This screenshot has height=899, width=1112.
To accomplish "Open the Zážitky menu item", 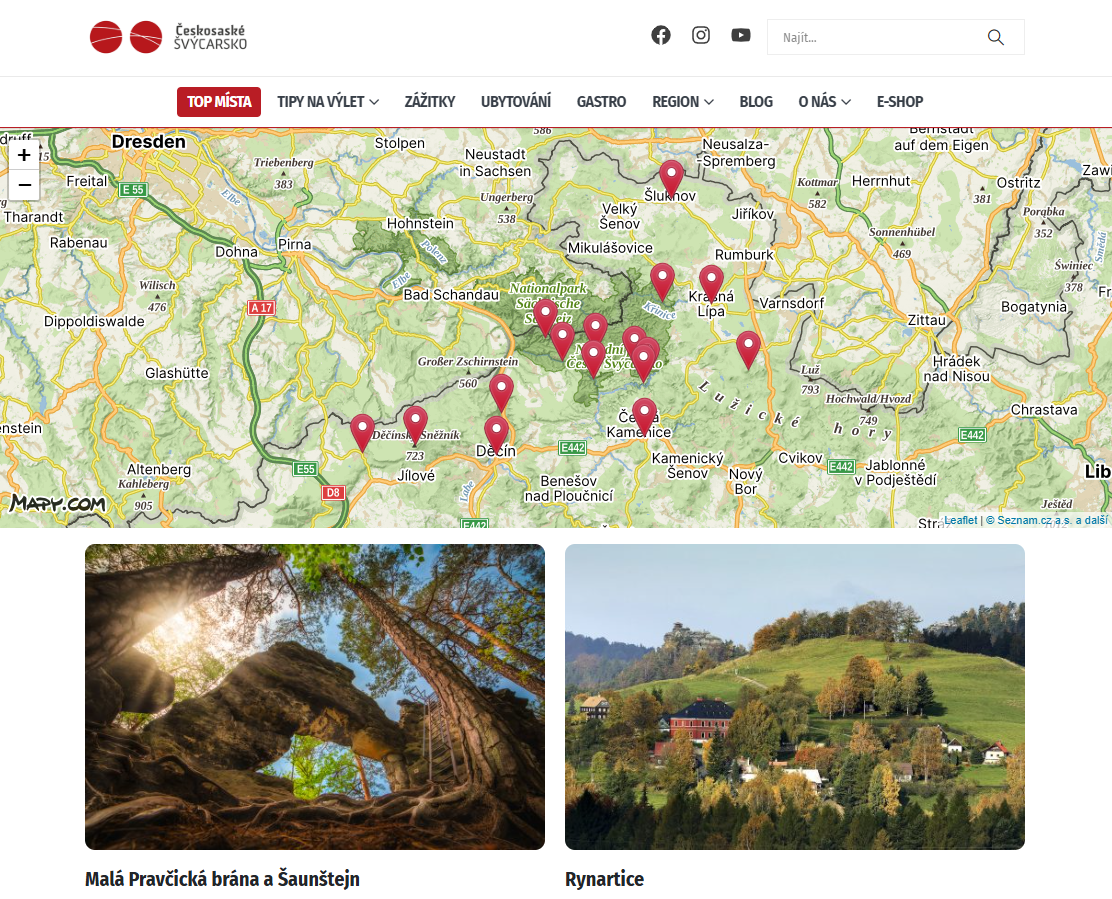I will pyautogui.click(x=430, y=102).
